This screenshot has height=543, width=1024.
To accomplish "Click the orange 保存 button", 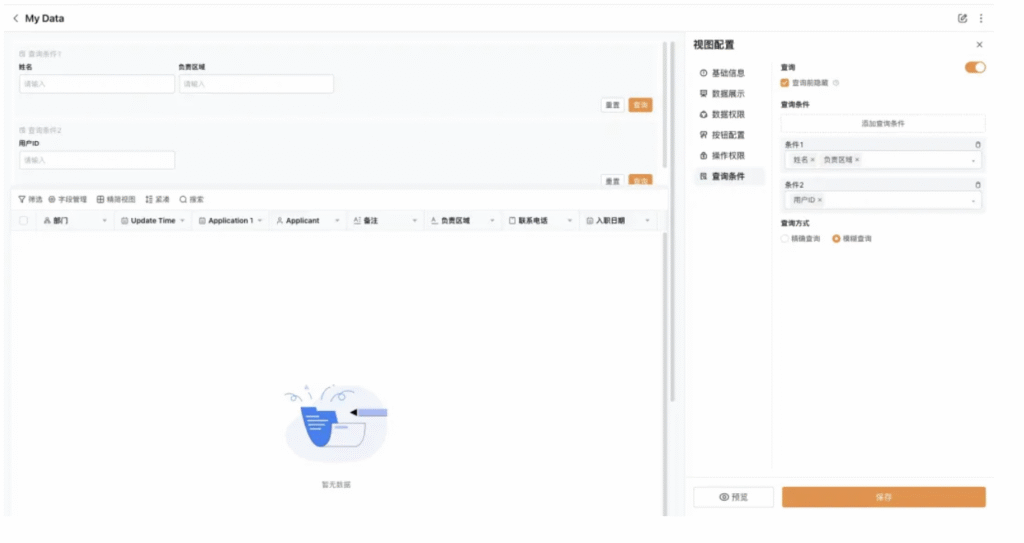I will tap(883, 497).
